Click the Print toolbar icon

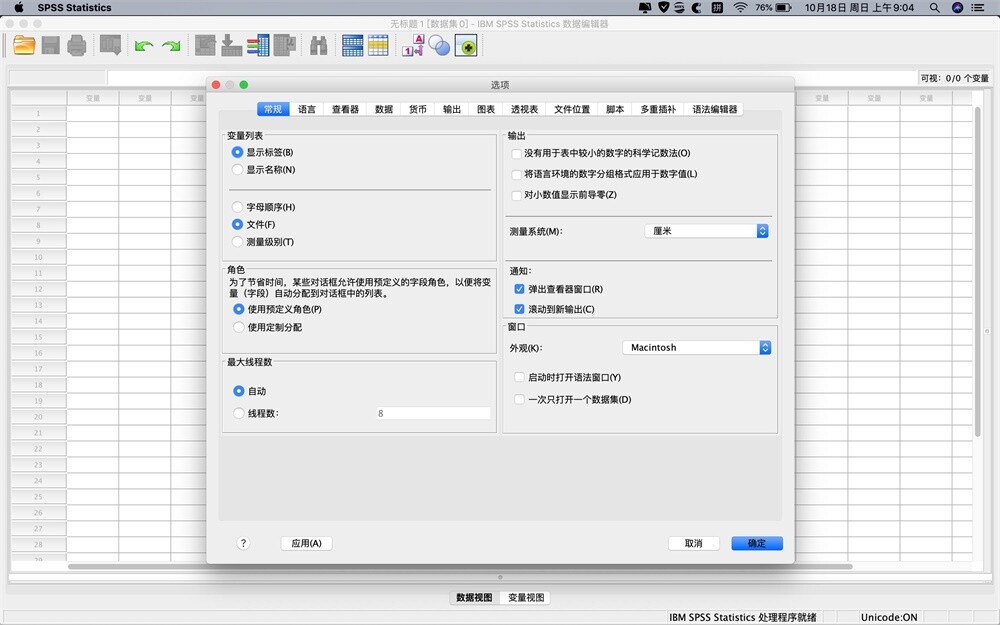[x=77, y=45]
